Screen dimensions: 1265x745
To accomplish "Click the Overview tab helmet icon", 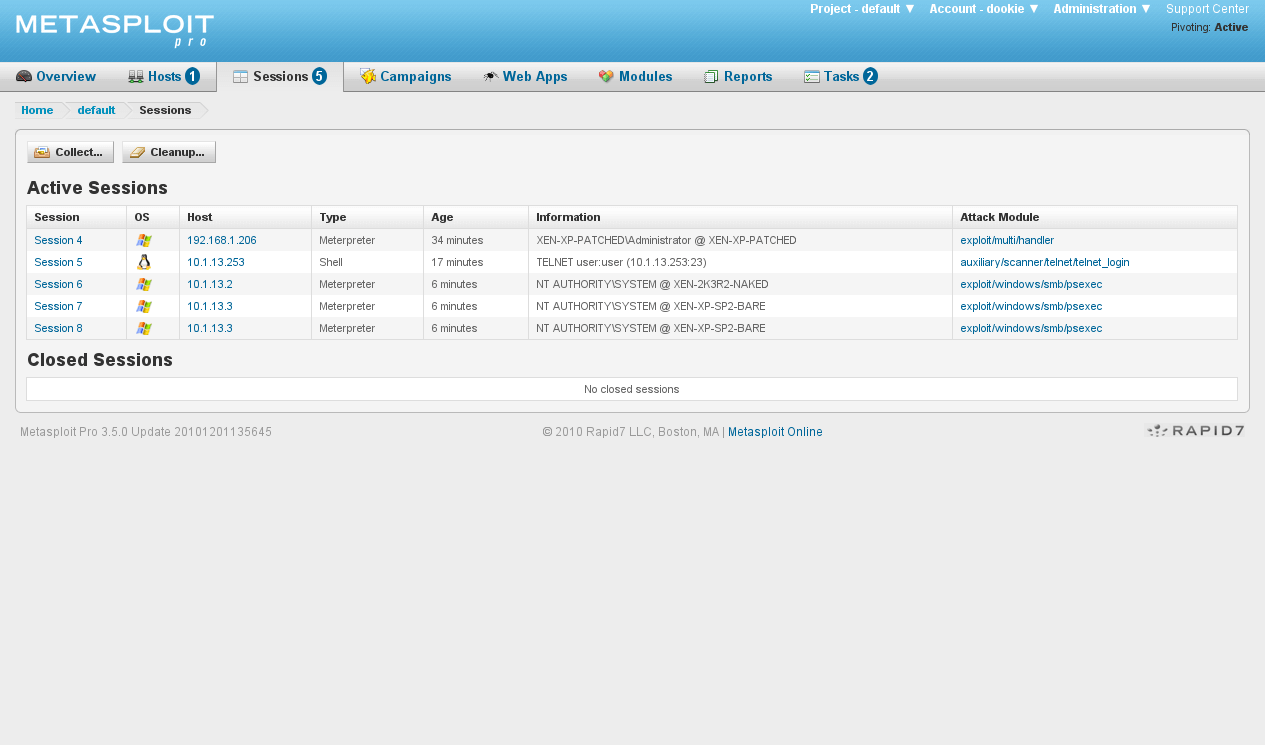I will (x=24, y=77).
